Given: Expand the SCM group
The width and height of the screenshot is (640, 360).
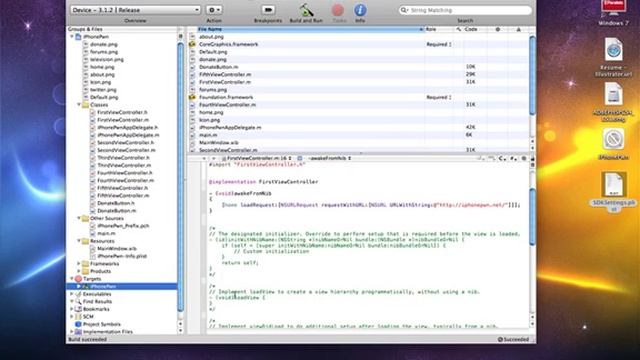Looking at the screenshot, I should tap(72, 317).
